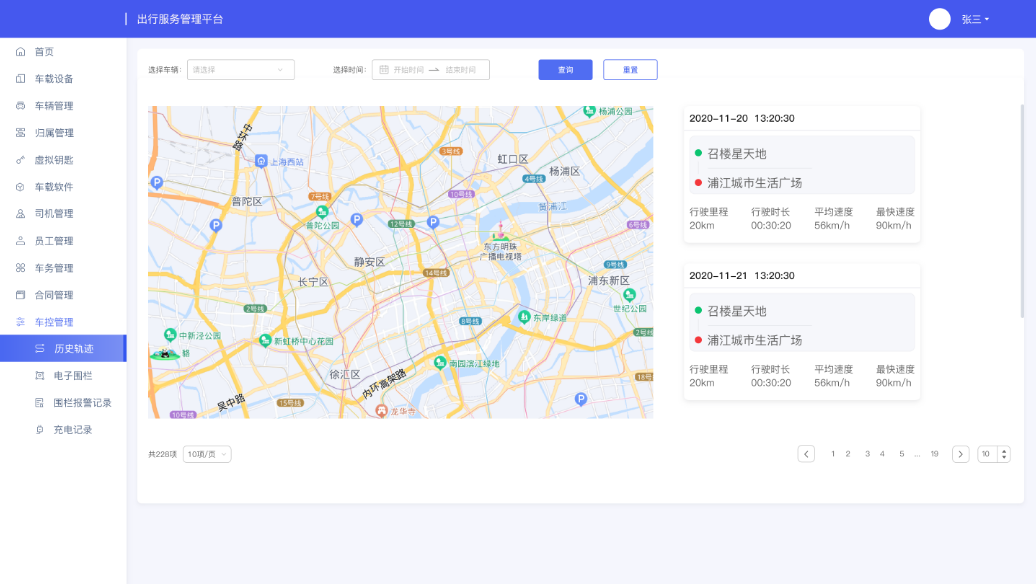Click the calendar icon in date range field

click(384, 69)
